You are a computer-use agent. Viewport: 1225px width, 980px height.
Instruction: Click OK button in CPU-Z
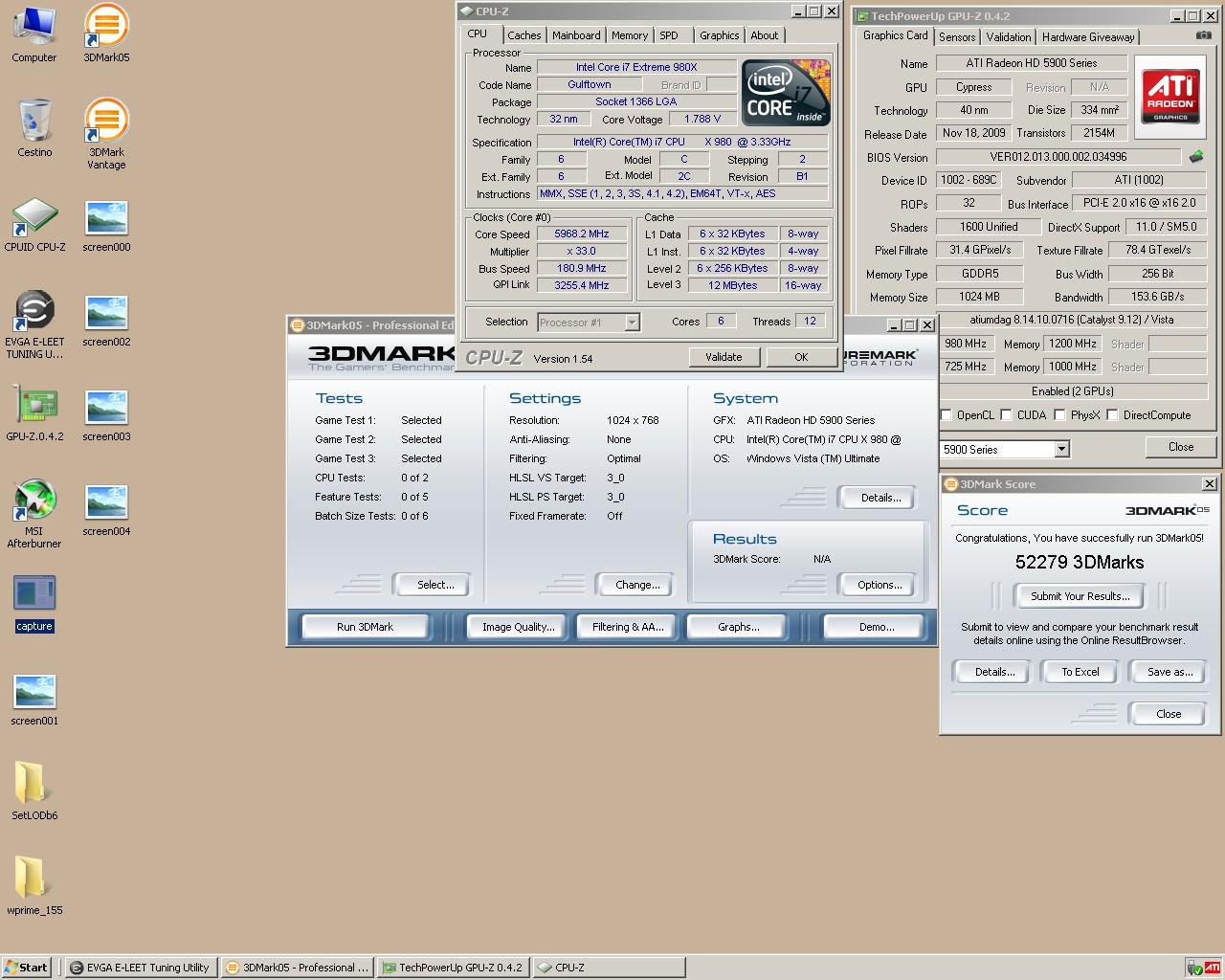pyautogui.click(x=801, y=357)
